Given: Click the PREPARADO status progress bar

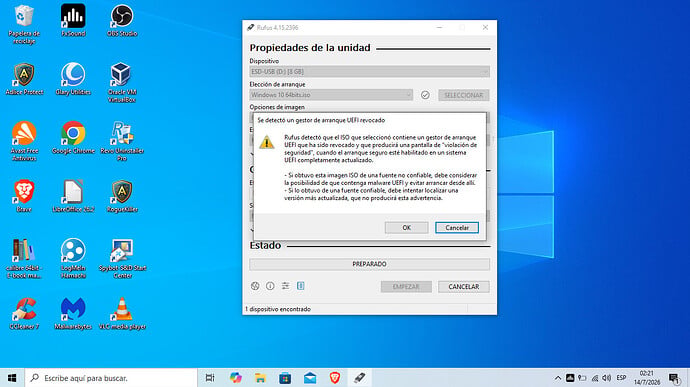Looking at the screenshot, I should (370, 264).
